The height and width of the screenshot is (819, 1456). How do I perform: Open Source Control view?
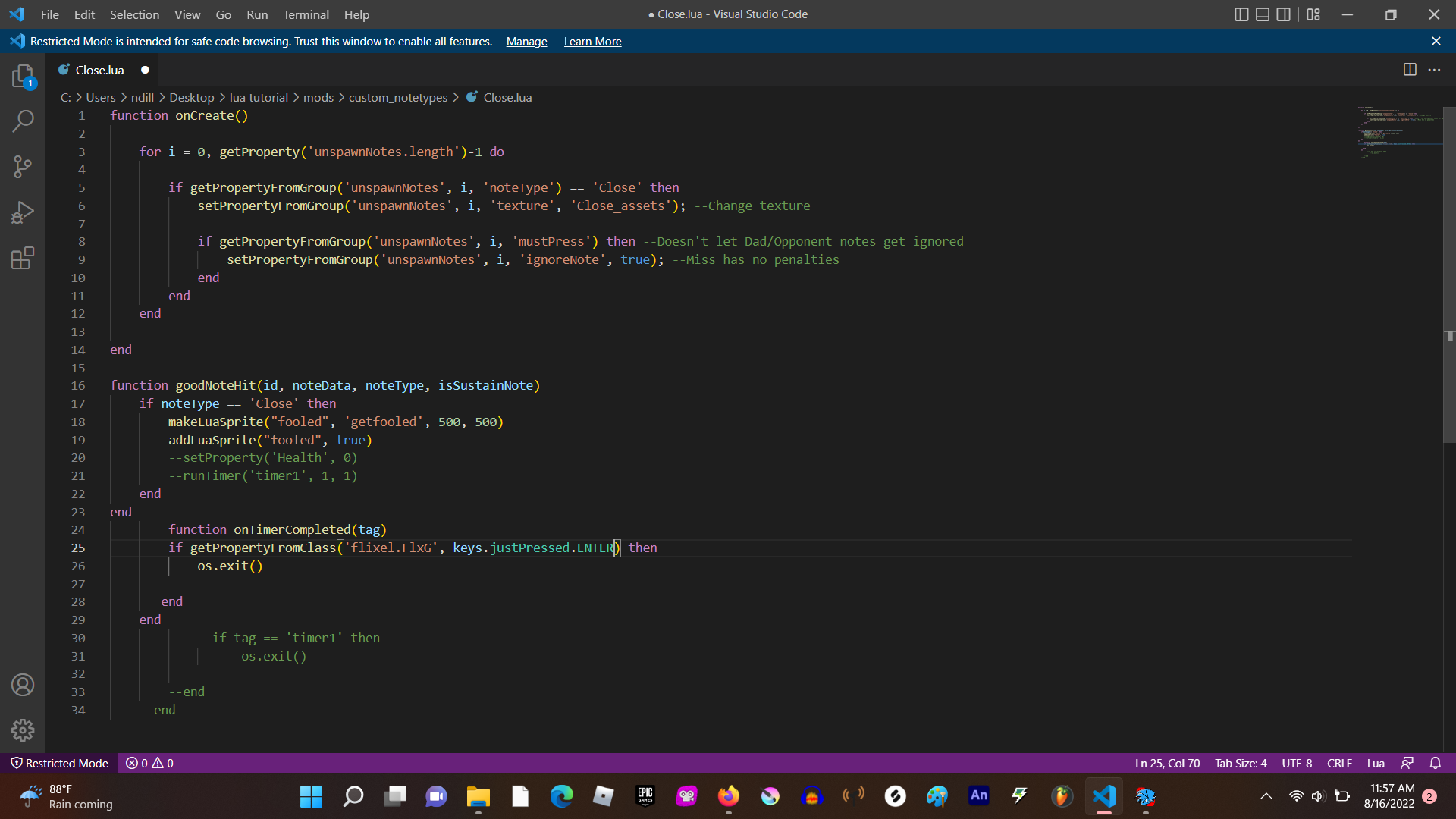click(x=23, y=167)
